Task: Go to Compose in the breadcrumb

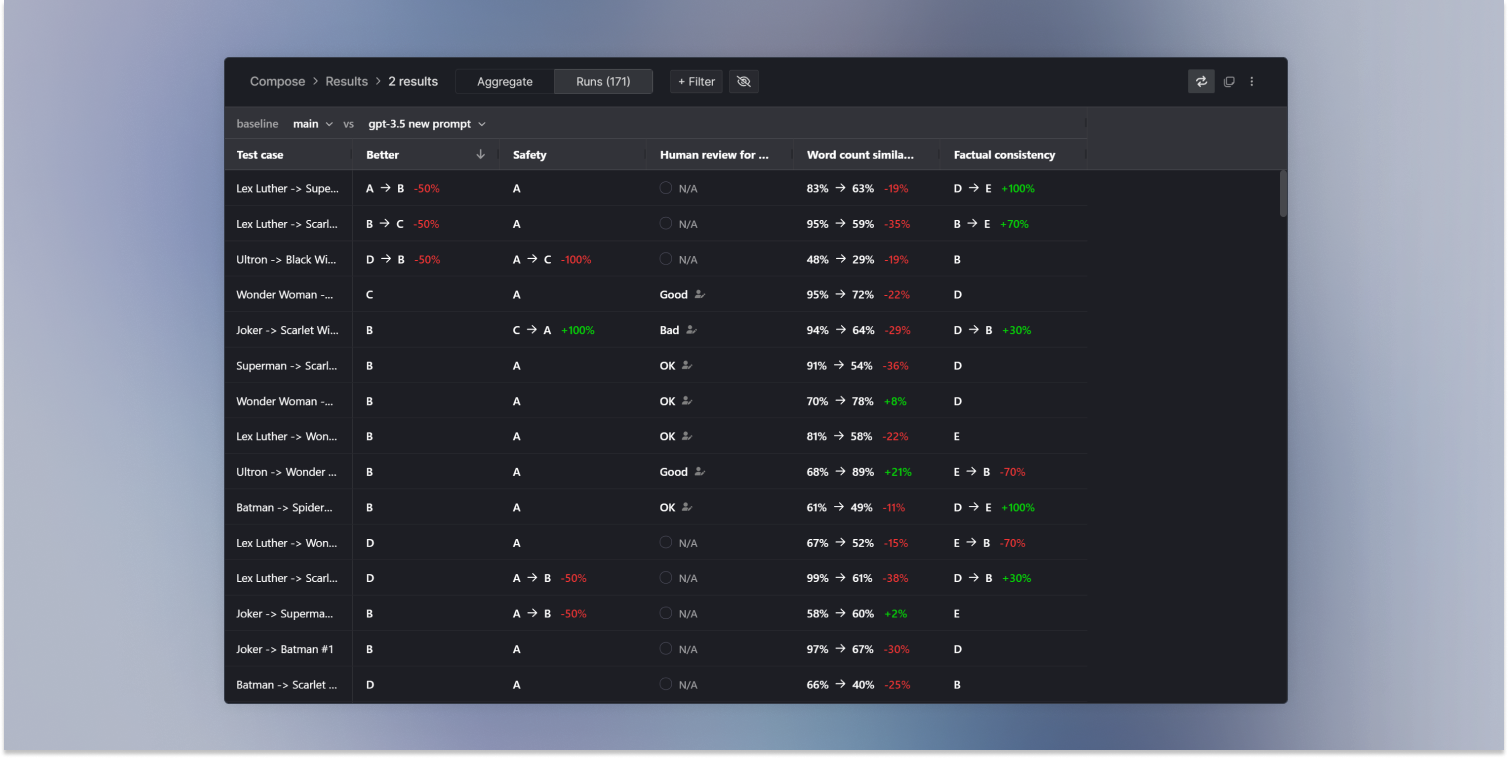Action: 277,82
